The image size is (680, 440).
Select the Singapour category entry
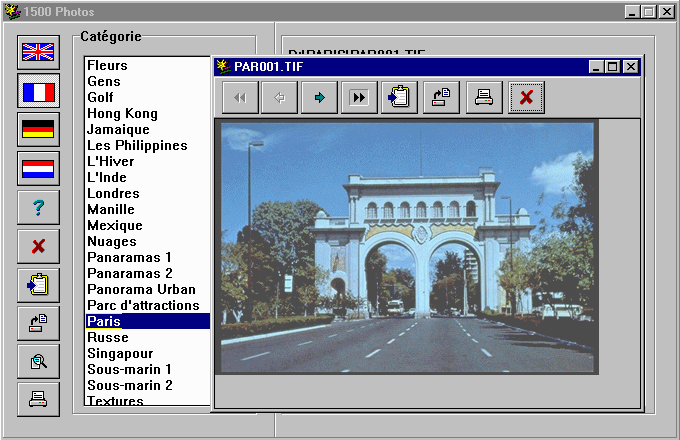coord(120,353)
